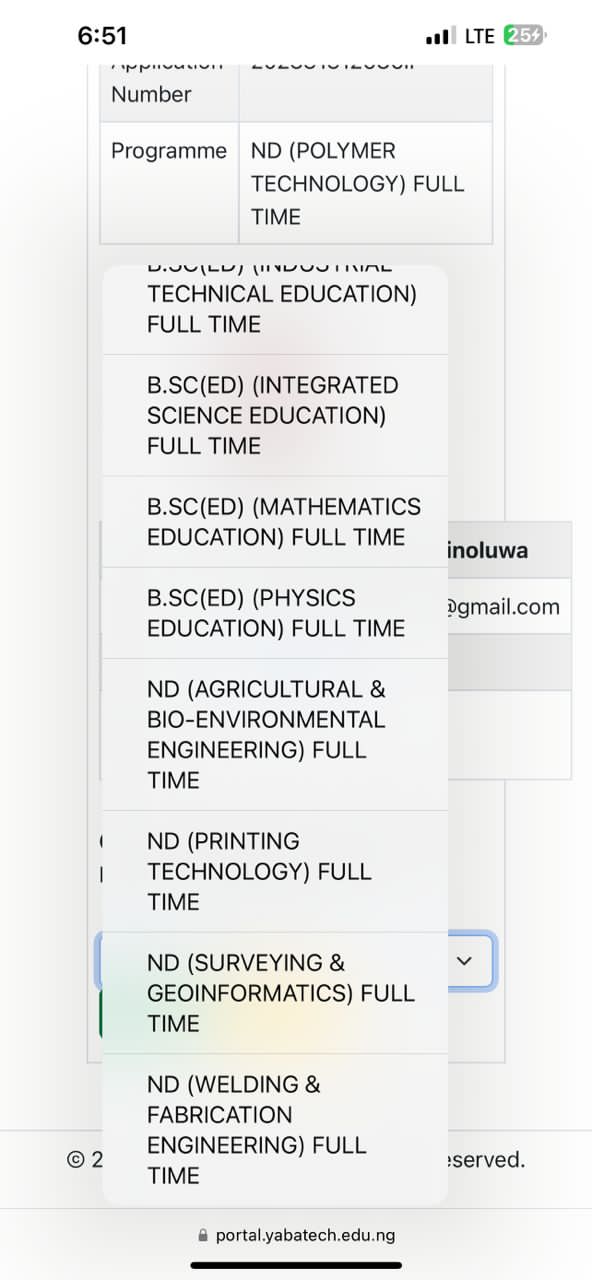Select ND Surveying & Geoinformatics option
The width and height of the screenshot is (592, 1280).
(275, 993)
